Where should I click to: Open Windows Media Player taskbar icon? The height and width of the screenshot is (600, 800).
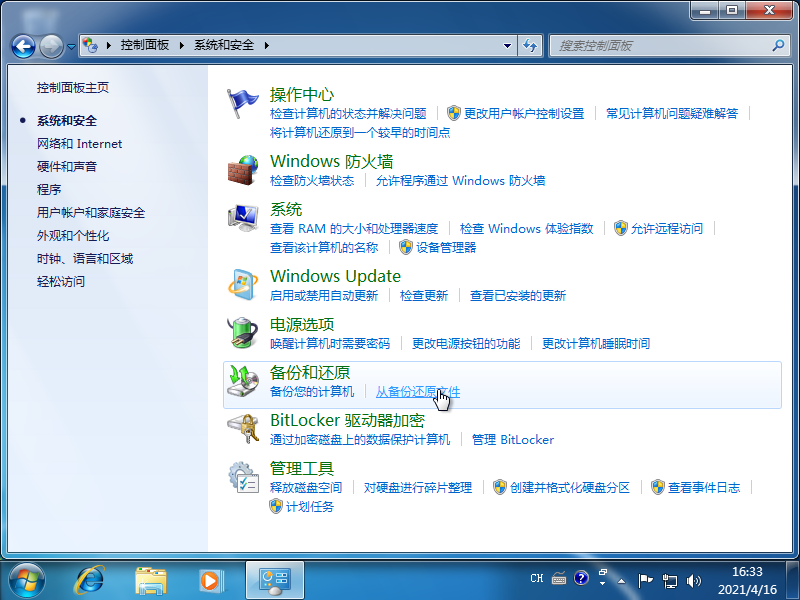211,581
